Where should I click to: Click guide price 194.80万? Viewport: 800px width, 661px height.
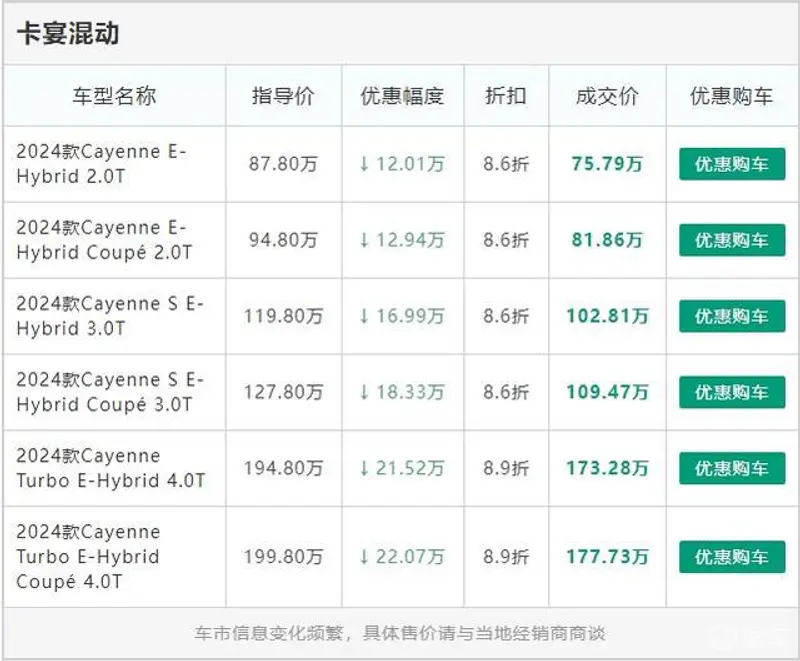tap(283, 468)
